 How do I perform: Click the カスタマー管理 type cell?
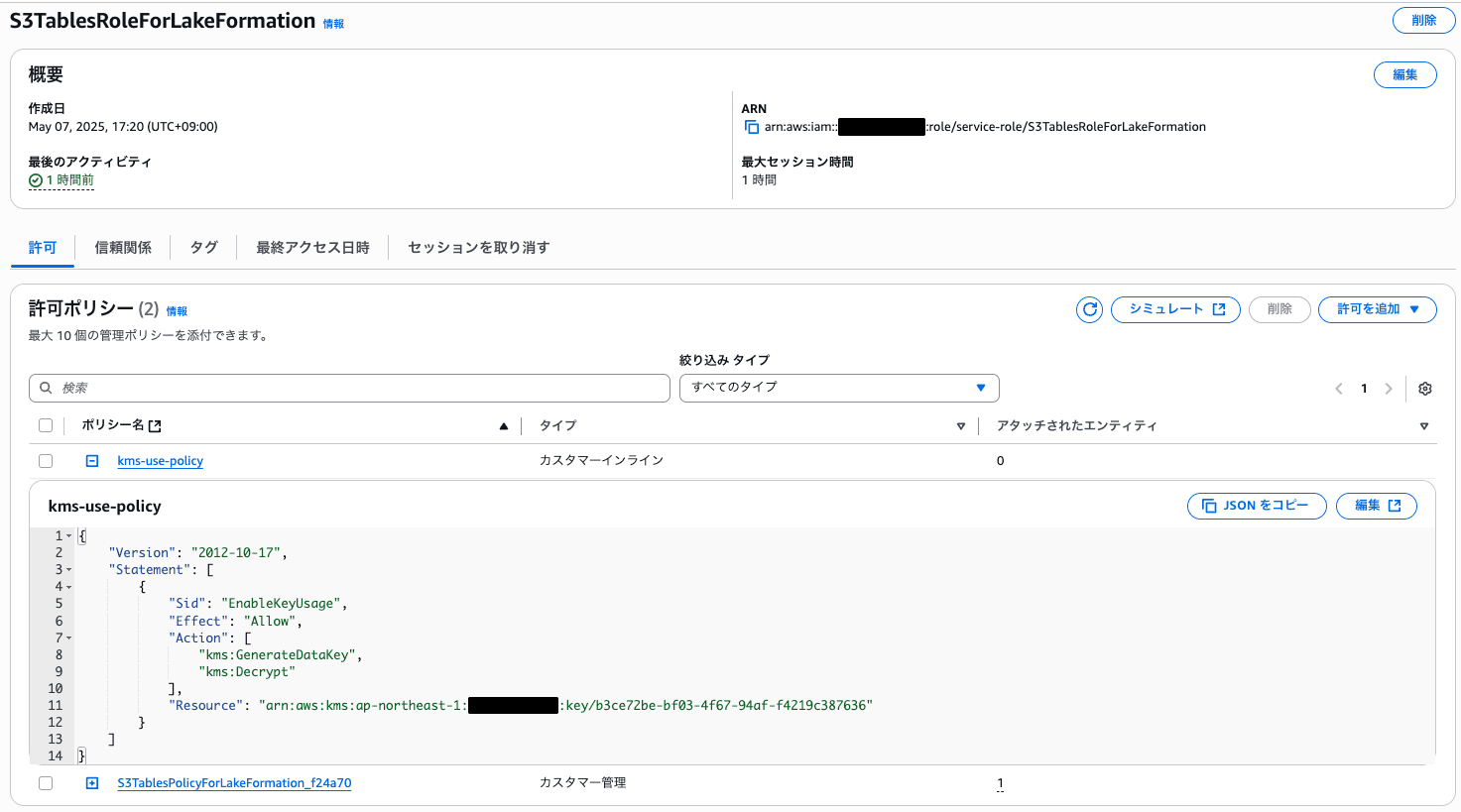(582, 783)
